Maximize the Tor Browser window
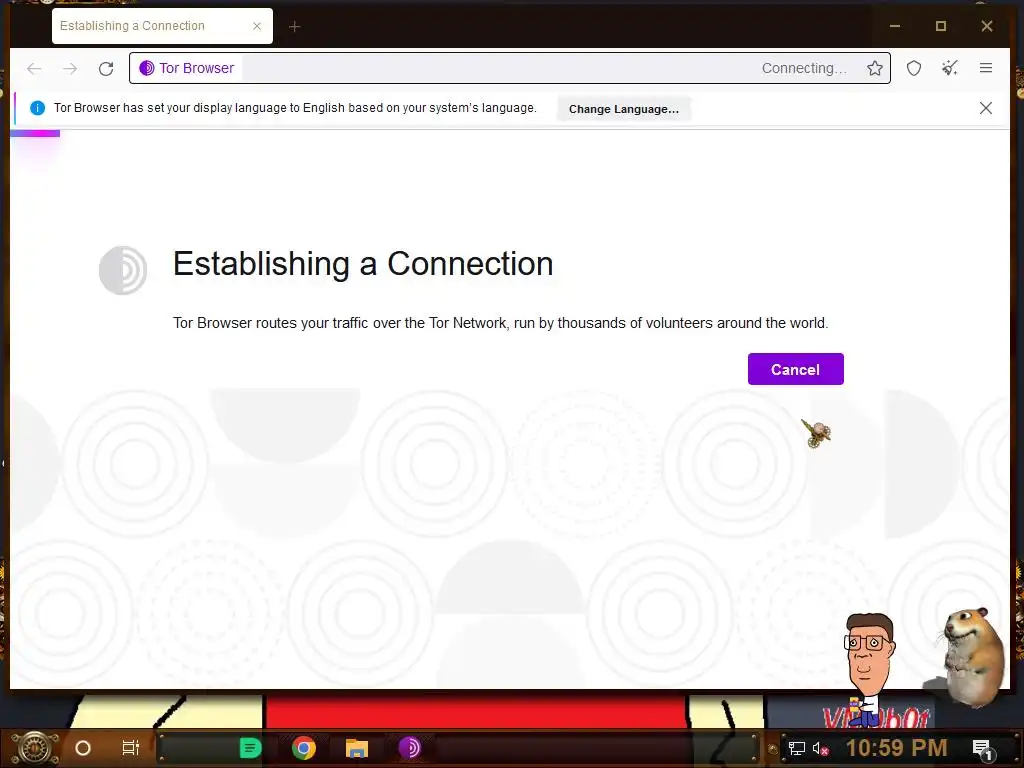Image resolution: width=1024 pixels, height=768 pixels. [940, 26]
